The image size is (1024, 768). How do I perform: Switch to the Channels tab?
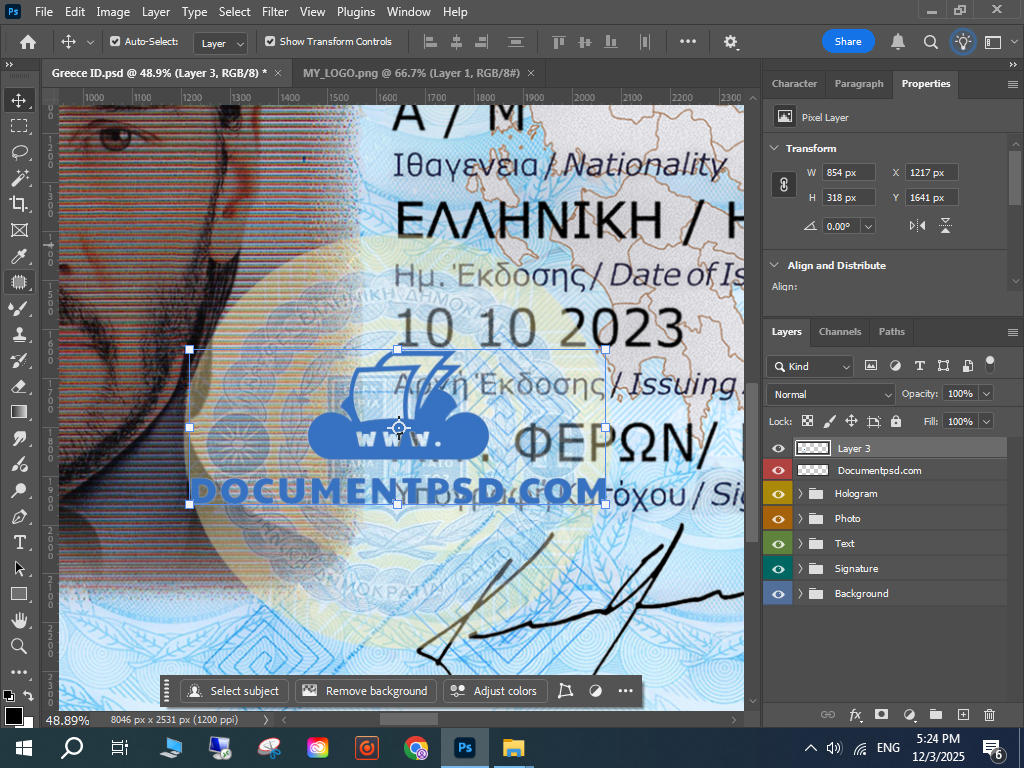point(839,332)
